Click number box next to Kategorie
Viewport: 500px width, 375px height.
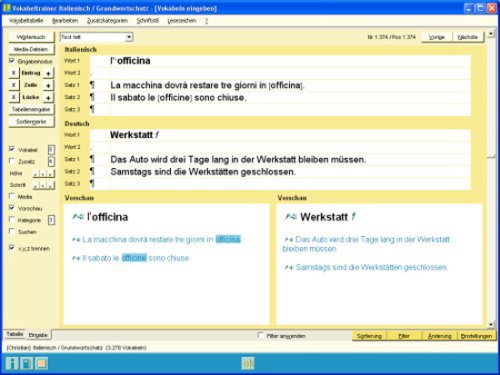pyautogui.click(x=51, y=220)
